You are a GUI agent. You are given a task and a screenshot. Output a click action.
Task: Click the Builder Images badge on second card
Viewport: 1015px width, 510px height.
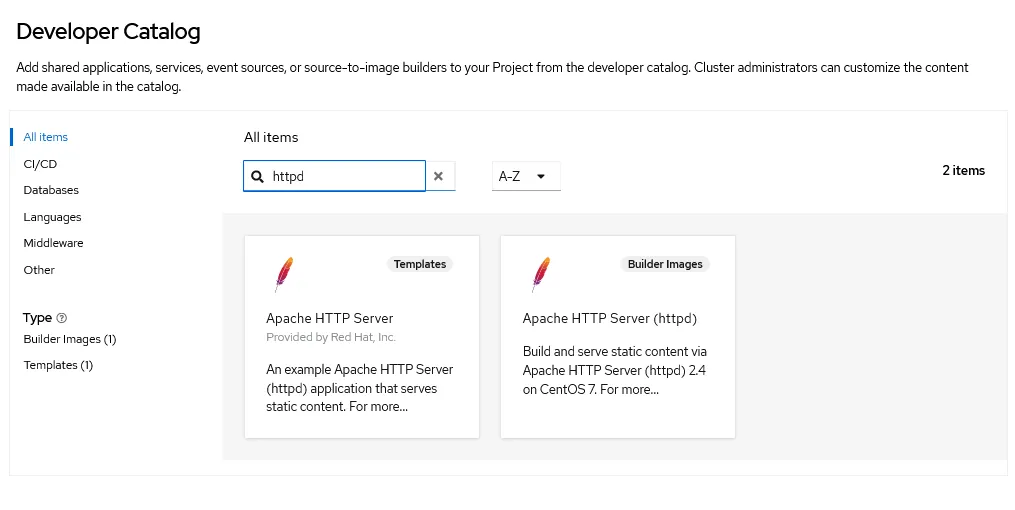pyautogui.click(x=665, y=264)
